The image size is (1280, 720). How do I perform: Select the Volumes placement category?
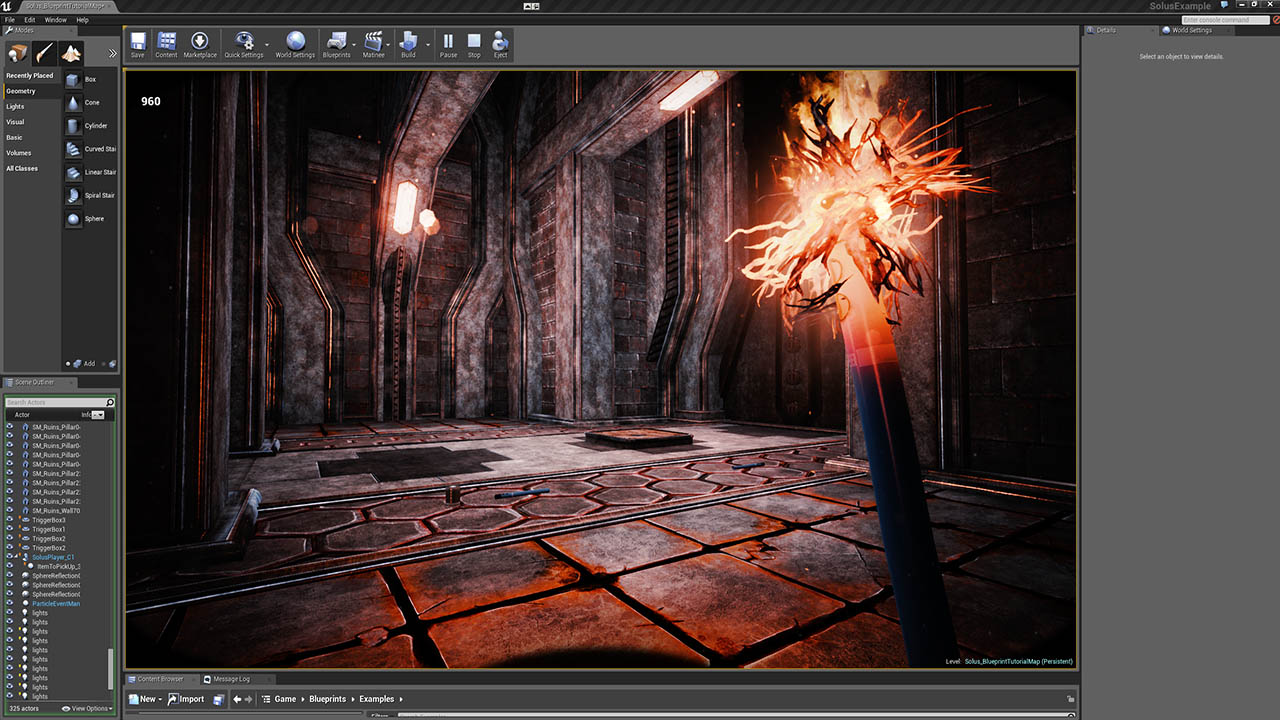click(19, 153)
